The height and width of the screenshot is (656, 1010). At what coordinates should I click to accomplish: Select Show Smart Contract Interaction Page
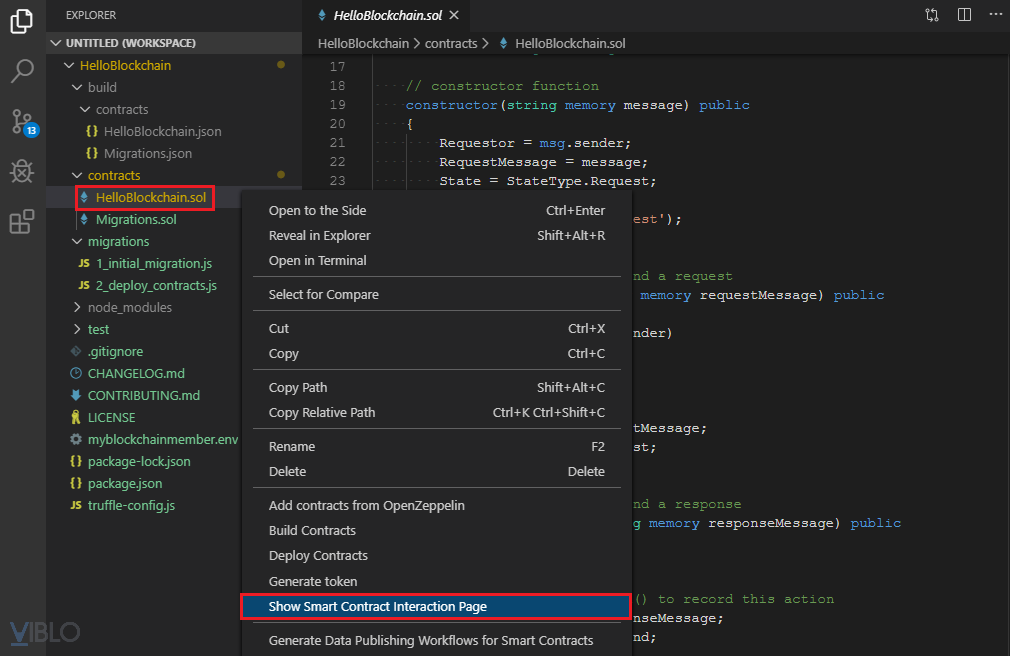tap(377, 606)
